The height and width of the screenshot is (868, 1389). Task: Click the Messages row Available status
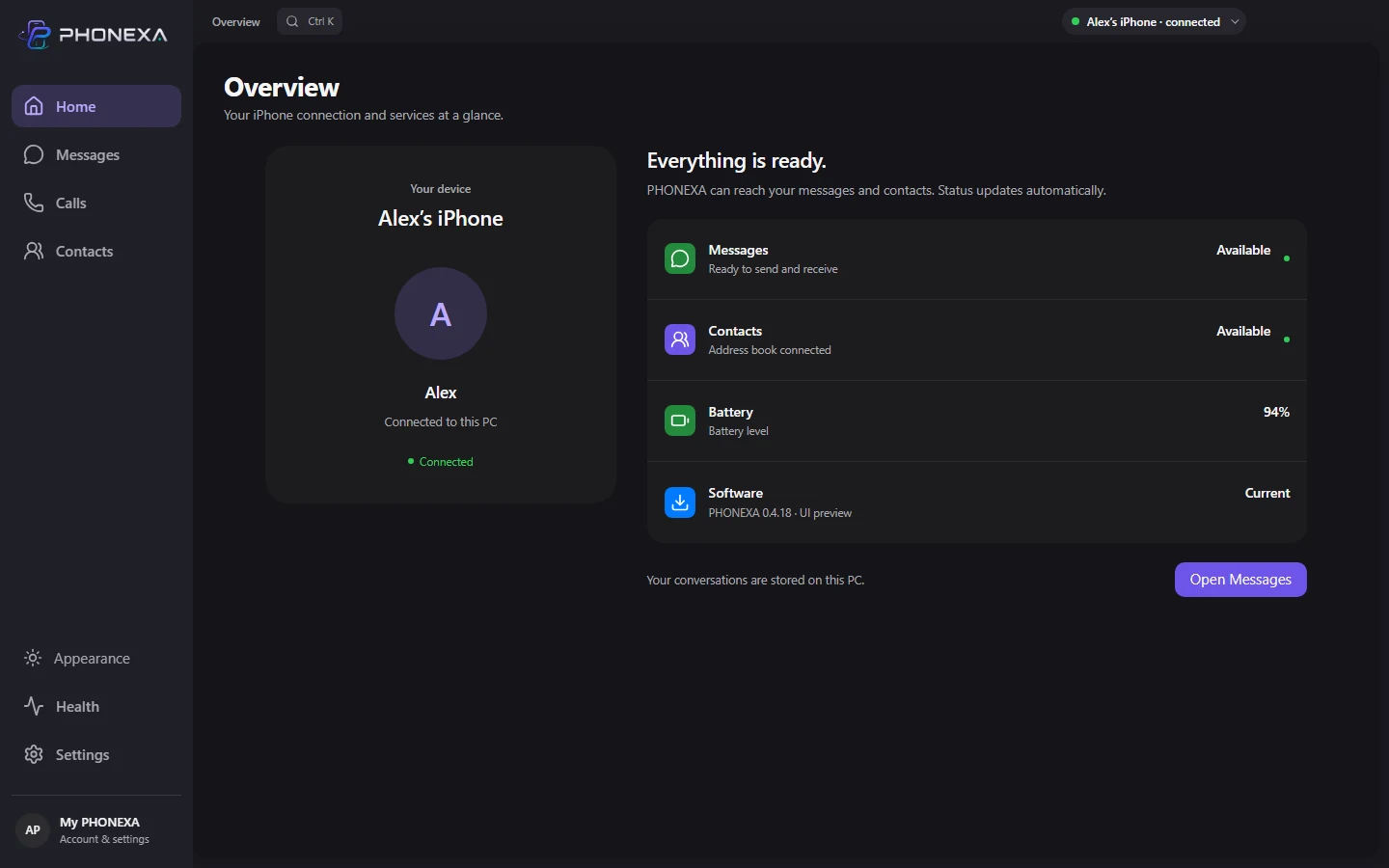(1243, 250)
